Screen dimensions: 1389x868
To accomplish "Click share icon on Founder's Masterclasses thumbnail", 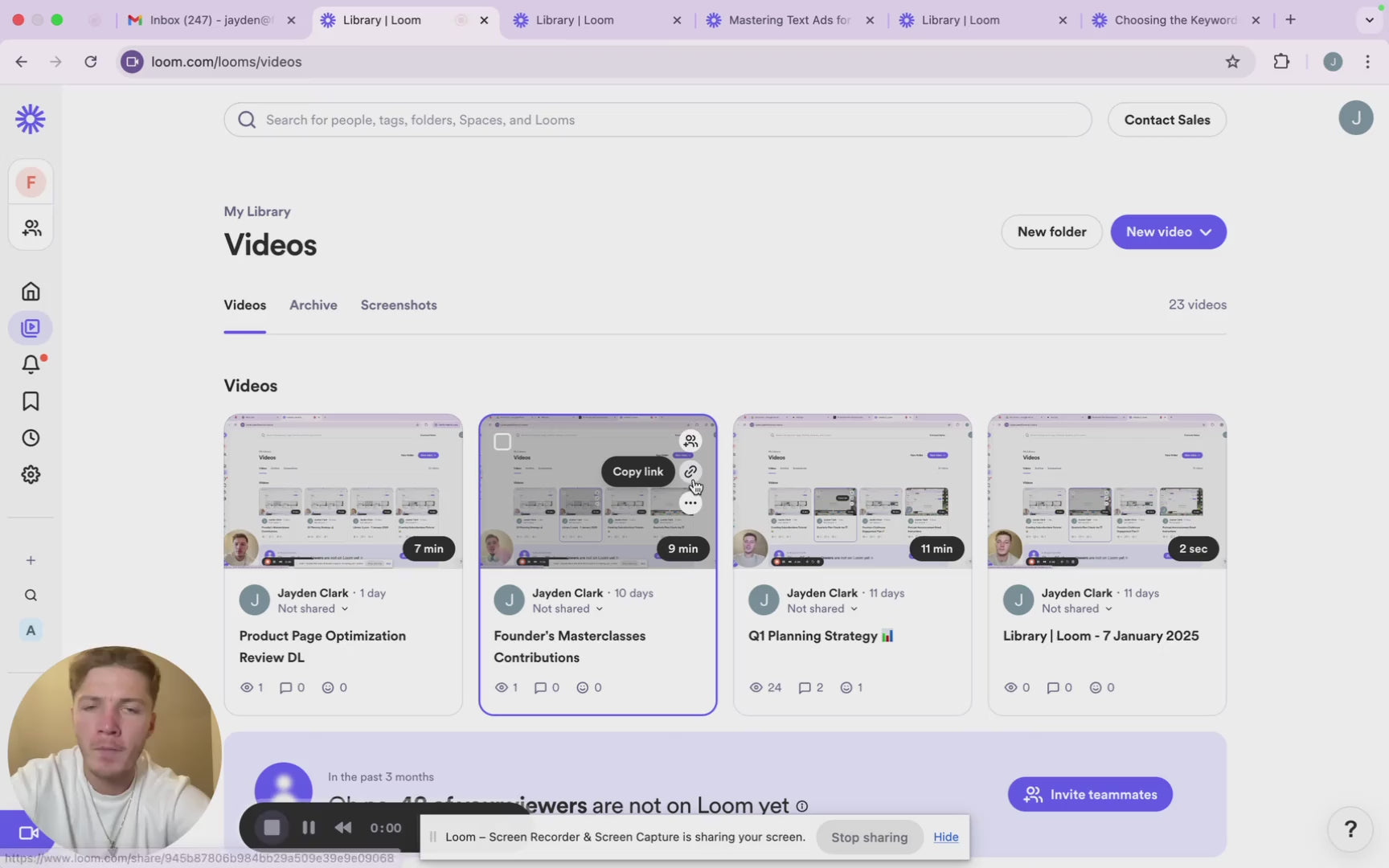I will (690, 440).
